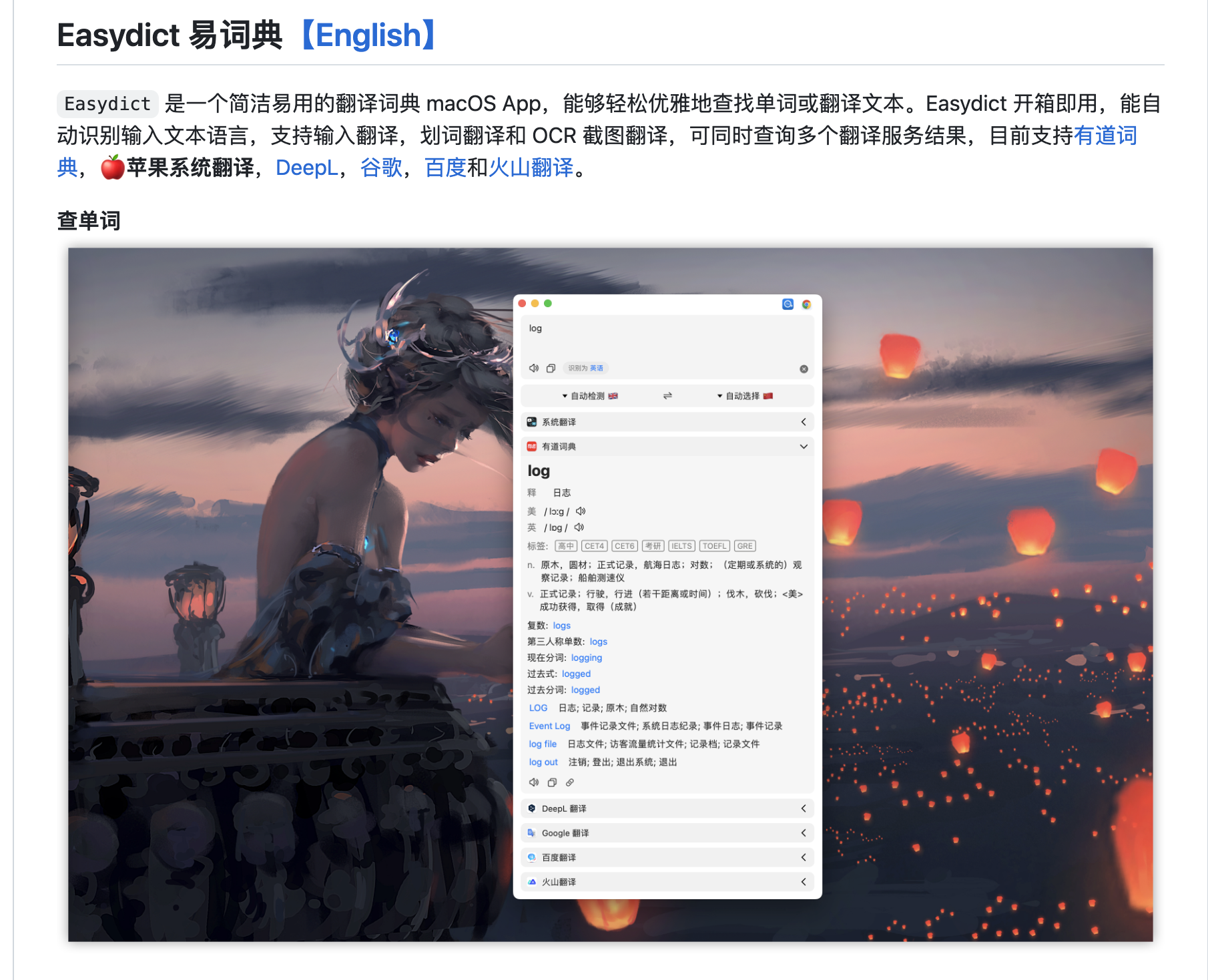Viewport: 1208px width, 980px height.
Task: Play British pronunciation of log
Action: pyautogui.click(x=579, y=527)
